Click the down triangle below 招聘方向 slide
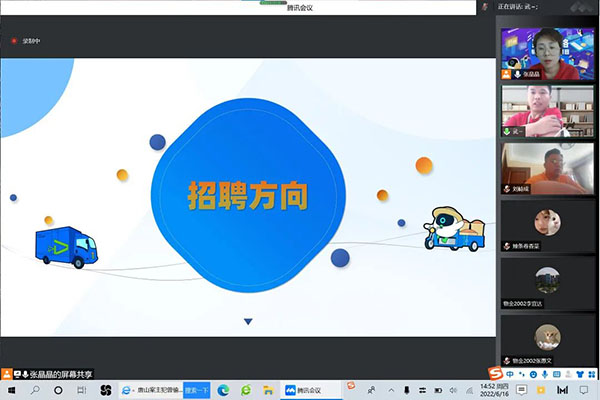 point(248,322)
